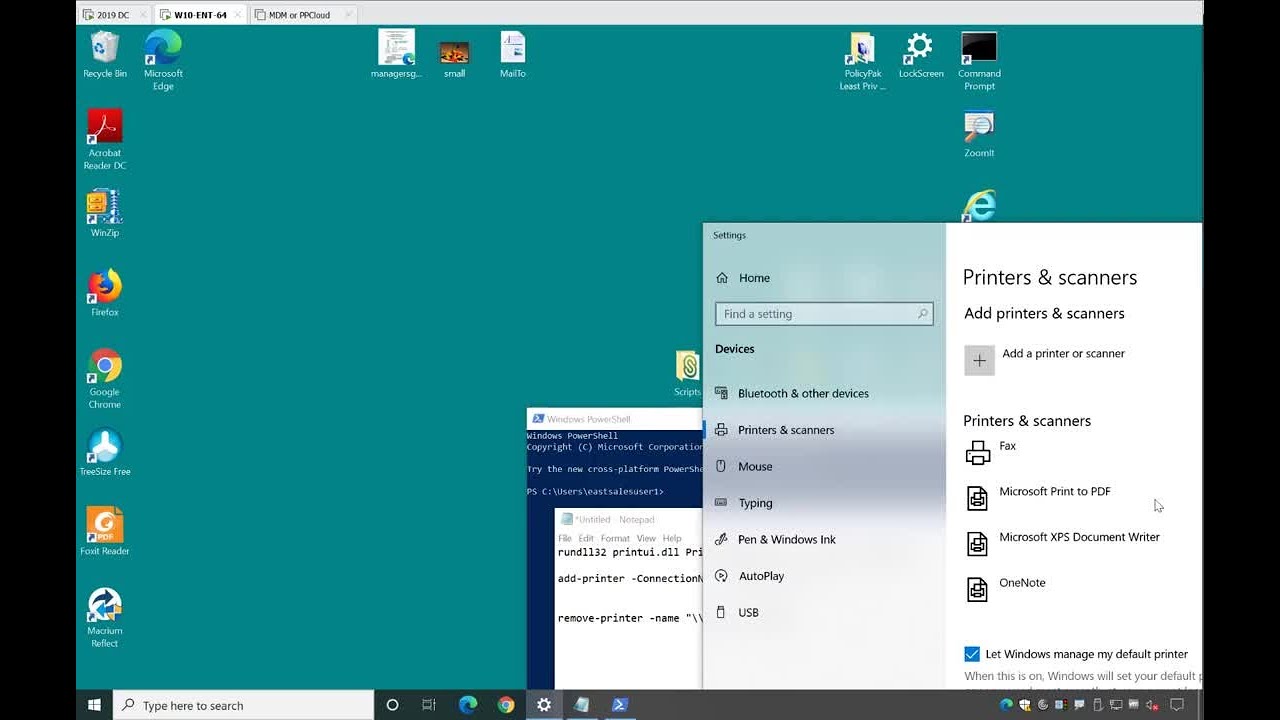
Task: Open Notepad's Format menu
Action: (x=615, y=538)
